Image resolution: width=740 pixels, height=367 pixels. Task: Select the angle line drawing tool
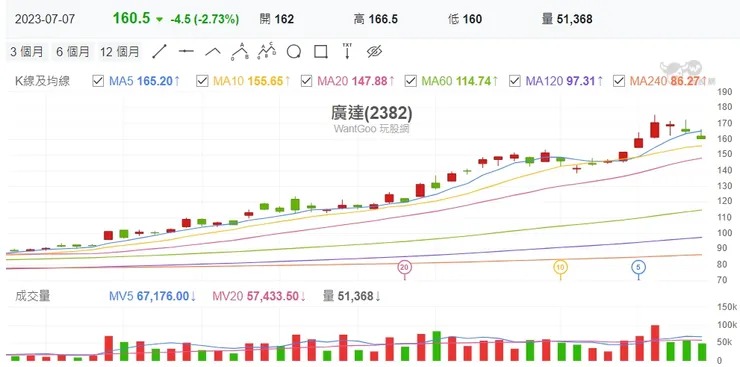(x=213, y=51)
